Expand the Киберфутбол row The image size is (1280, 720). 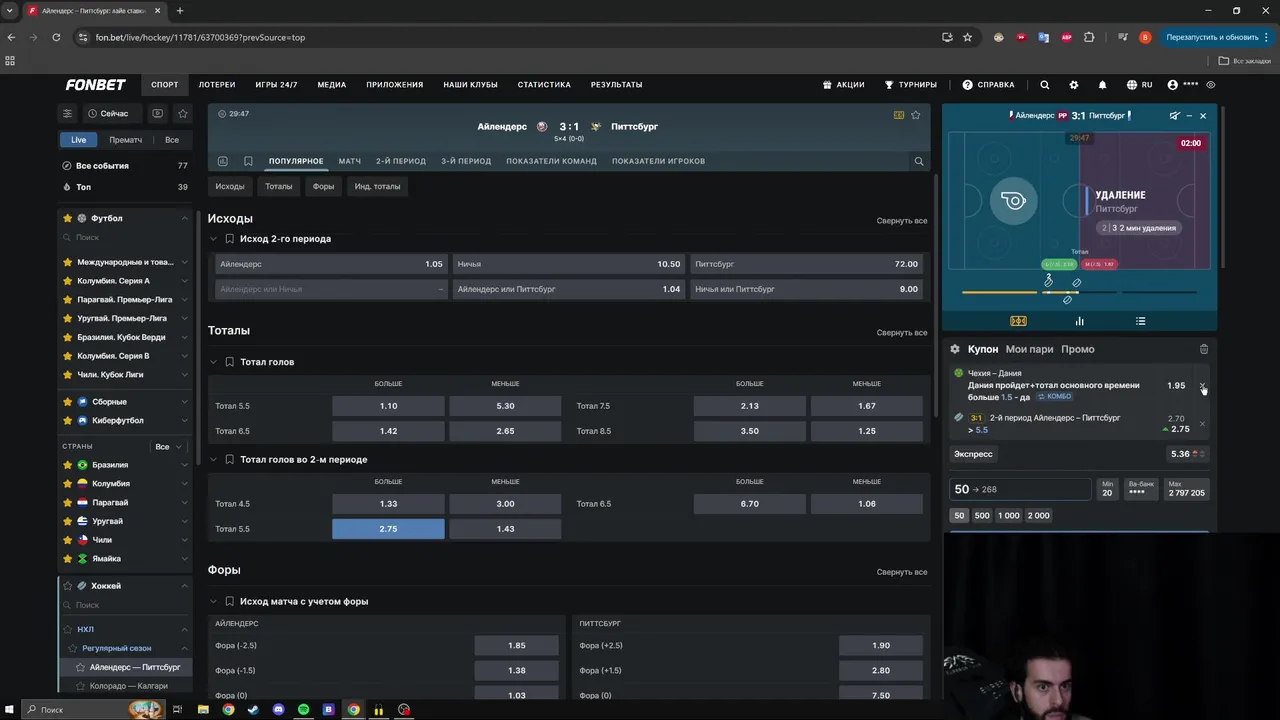click(125, 421)
